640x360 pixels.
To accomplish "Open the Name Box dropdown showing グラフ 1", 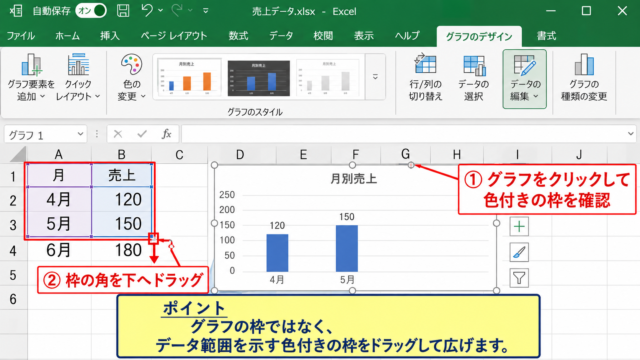I will coord(80,134).
